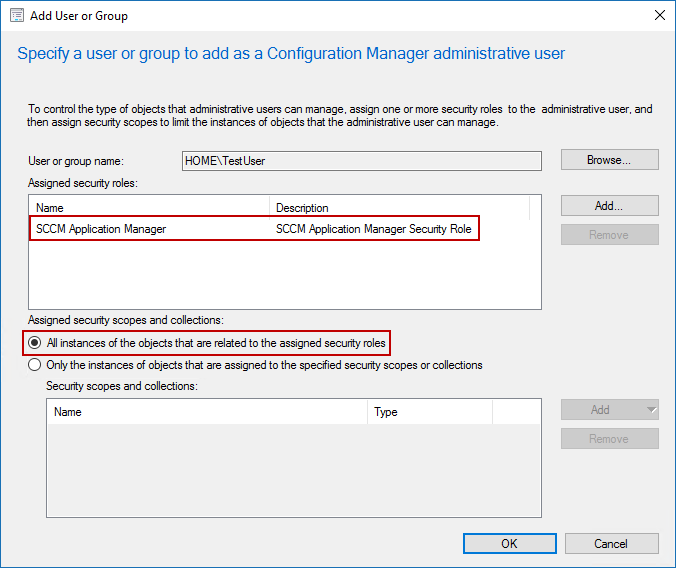Image resolution: width=676 pixels, height=568 pixels.
Task: Click Remove next to security roles list
Action: coord(609,235)
